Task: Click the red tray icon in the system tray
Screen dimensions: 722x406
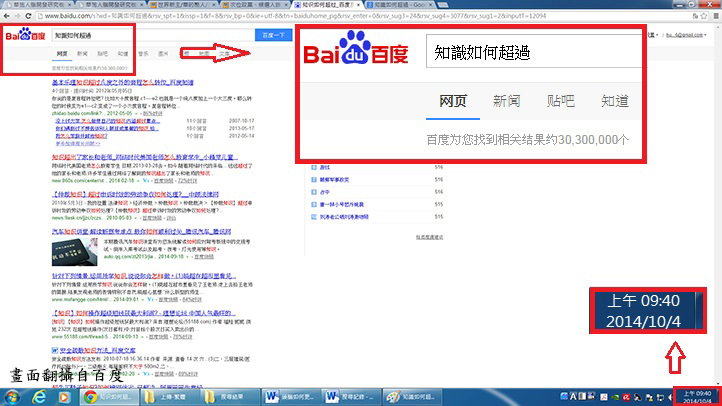Action: click(x=626, y=397)
